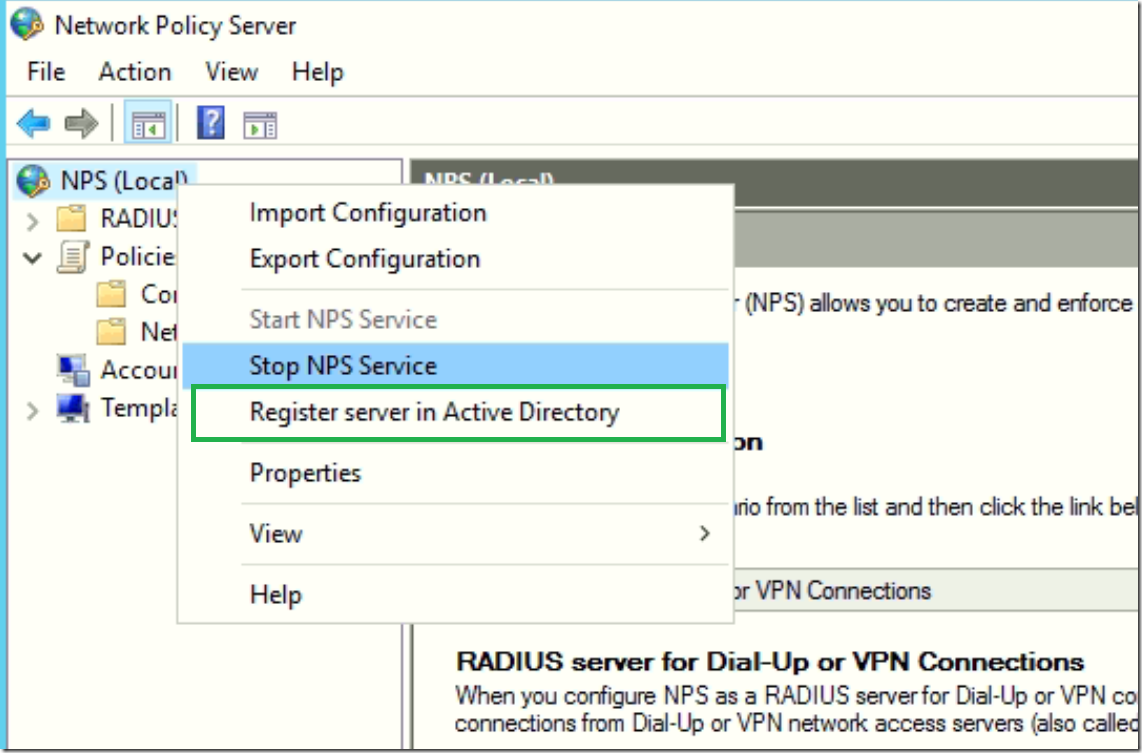Select the NPS (Local) tree root

click(x=124, y=181)
